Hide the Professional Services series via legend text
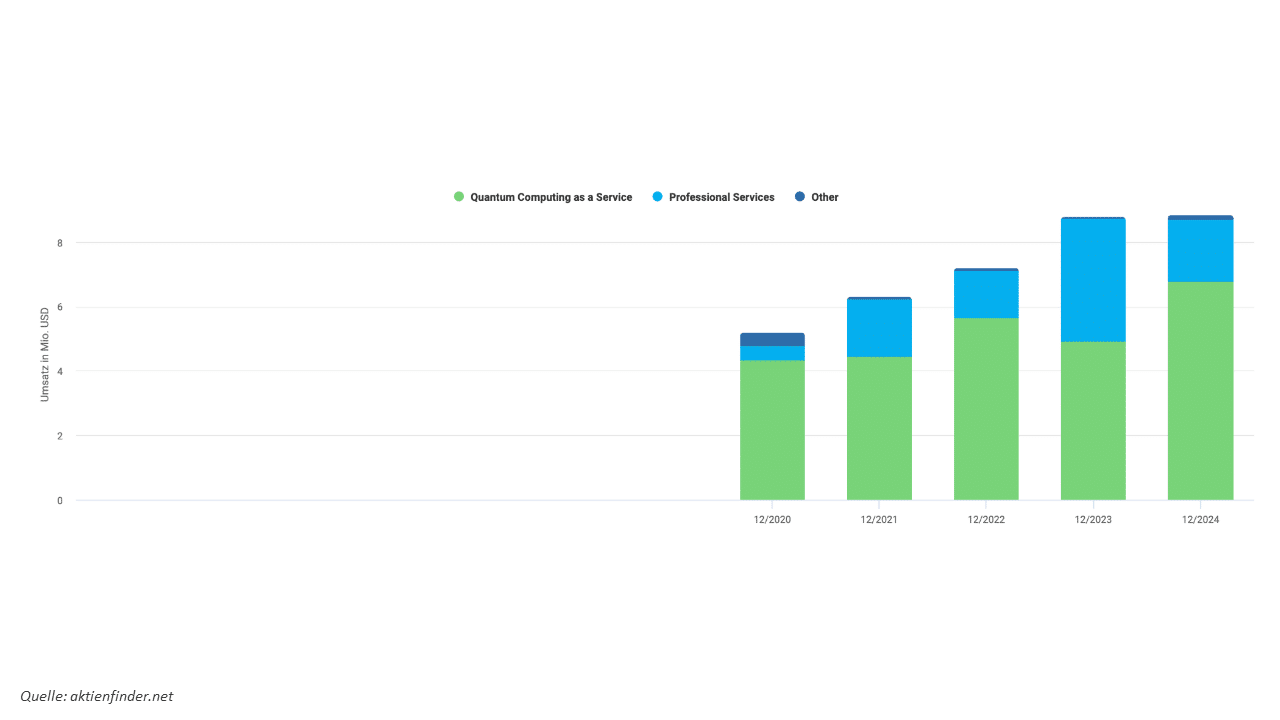The width and height of the screenshot is (1280, 720). [721, 197]
